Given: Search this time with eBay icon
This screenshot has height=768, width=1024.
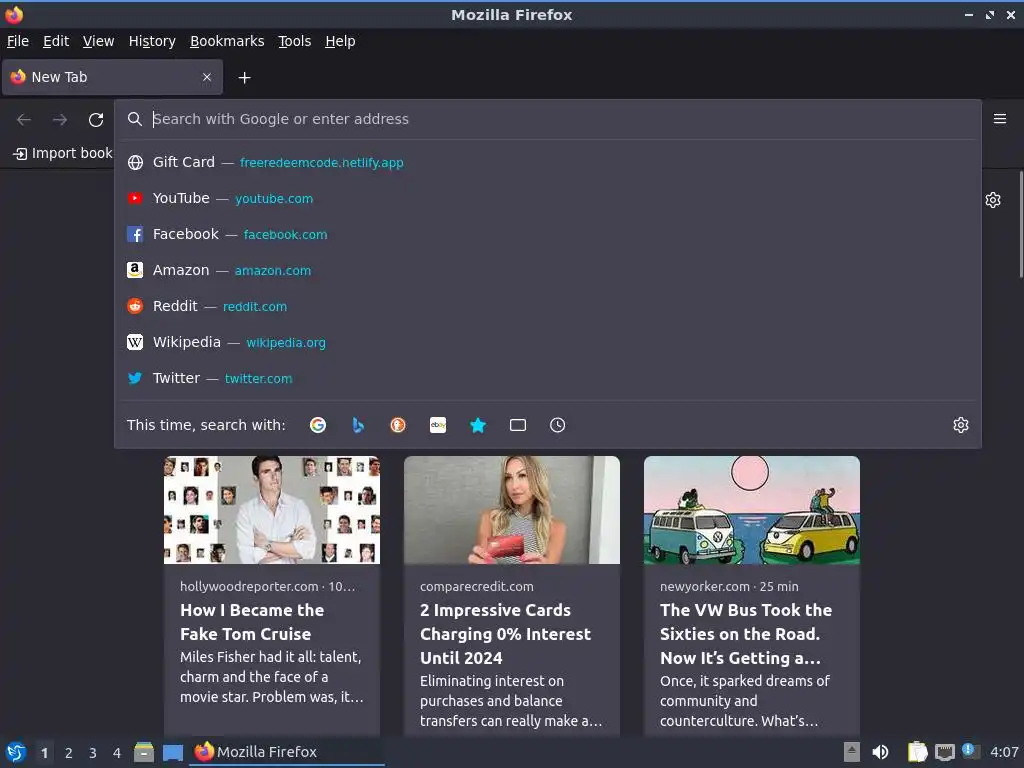Looking at the screenshot, I should (x=438, y=425).
